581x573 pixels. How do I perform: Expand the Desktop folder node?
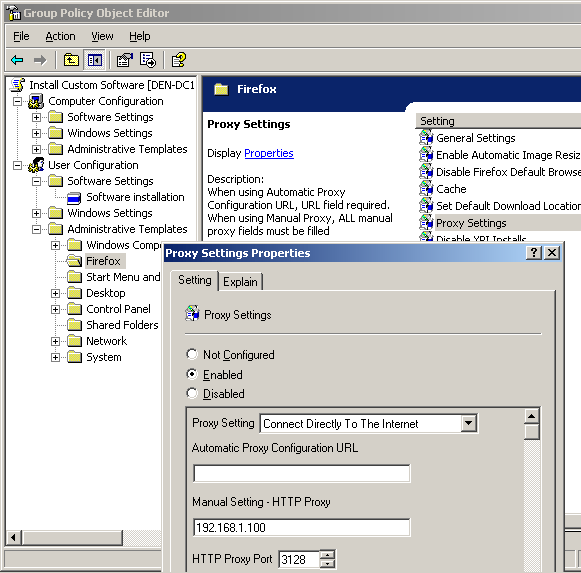tap(55, 294)
